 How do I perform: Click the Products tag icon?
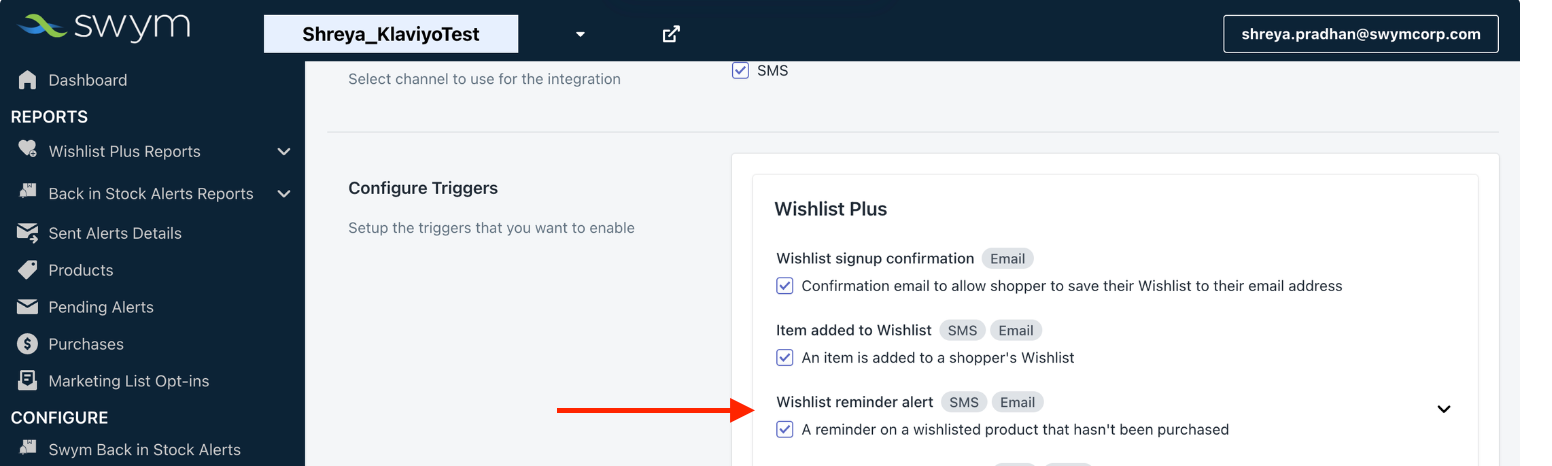tap(27, 270)
